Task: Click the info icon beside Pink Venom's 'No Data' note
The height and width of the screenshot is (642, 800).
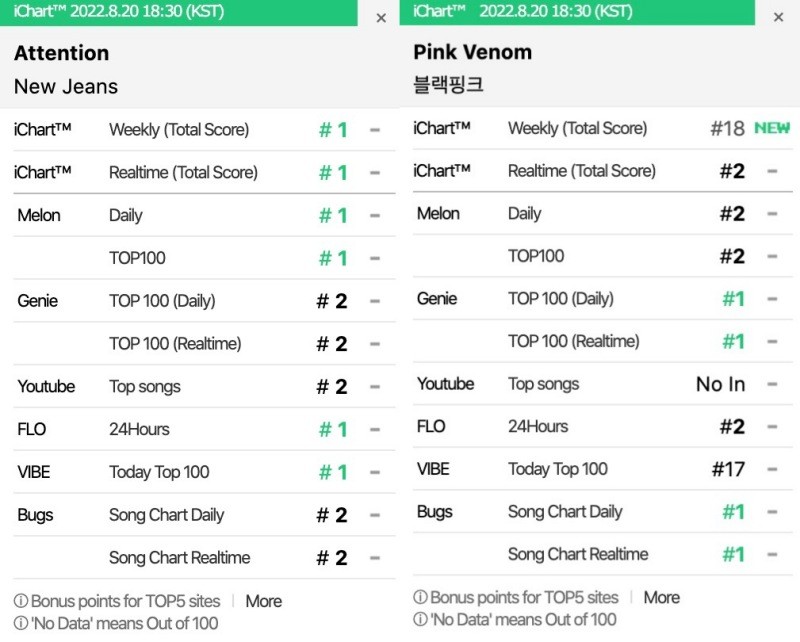Action: coord(420,620)
